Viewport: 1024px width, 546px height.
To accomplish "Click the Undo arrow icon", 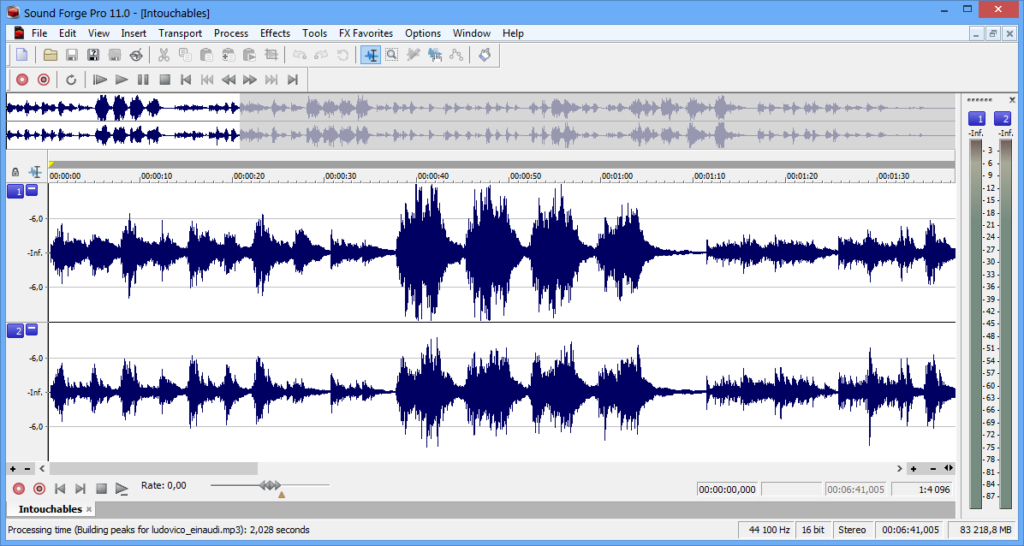I will tap(300, 55).
